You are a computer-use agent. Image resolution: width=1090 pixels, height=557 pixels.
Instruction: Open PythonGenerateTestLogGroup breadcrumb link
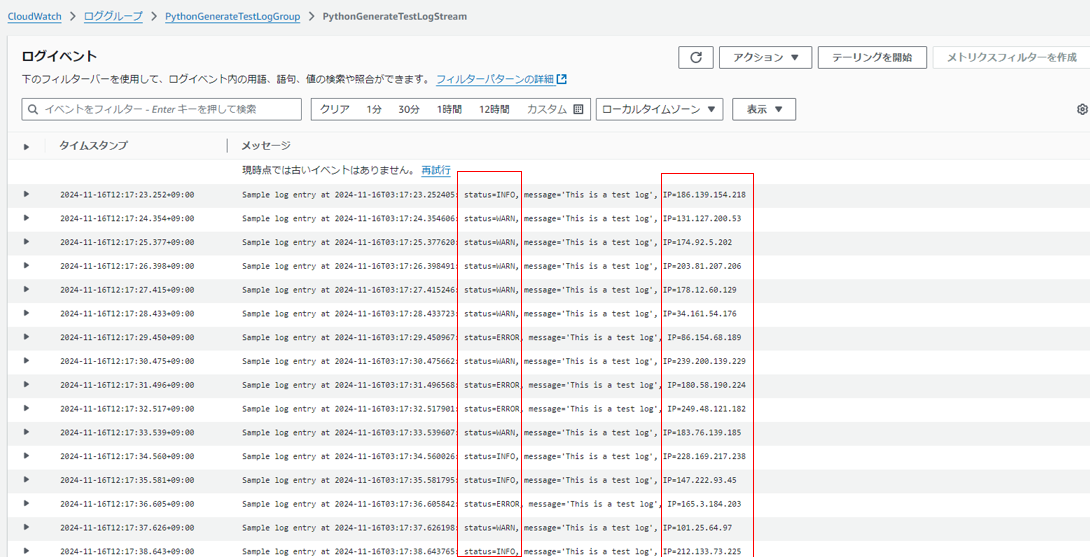click(233, 16)
